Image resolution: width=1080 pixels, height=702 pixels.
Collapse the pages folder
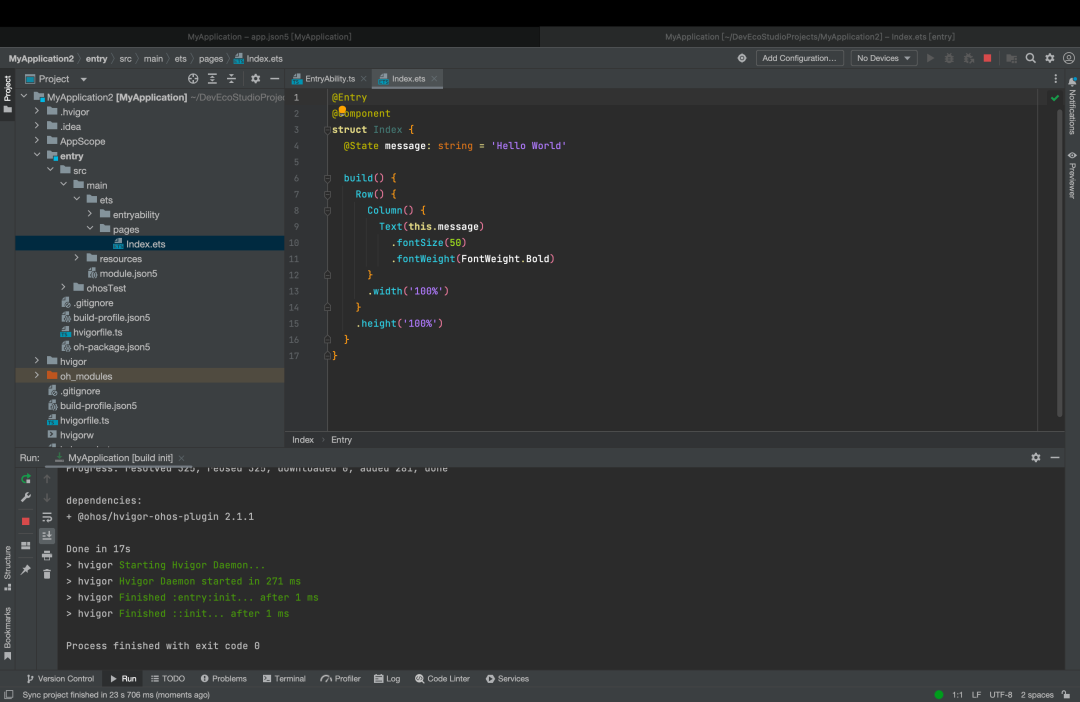(x=91, y=229)
